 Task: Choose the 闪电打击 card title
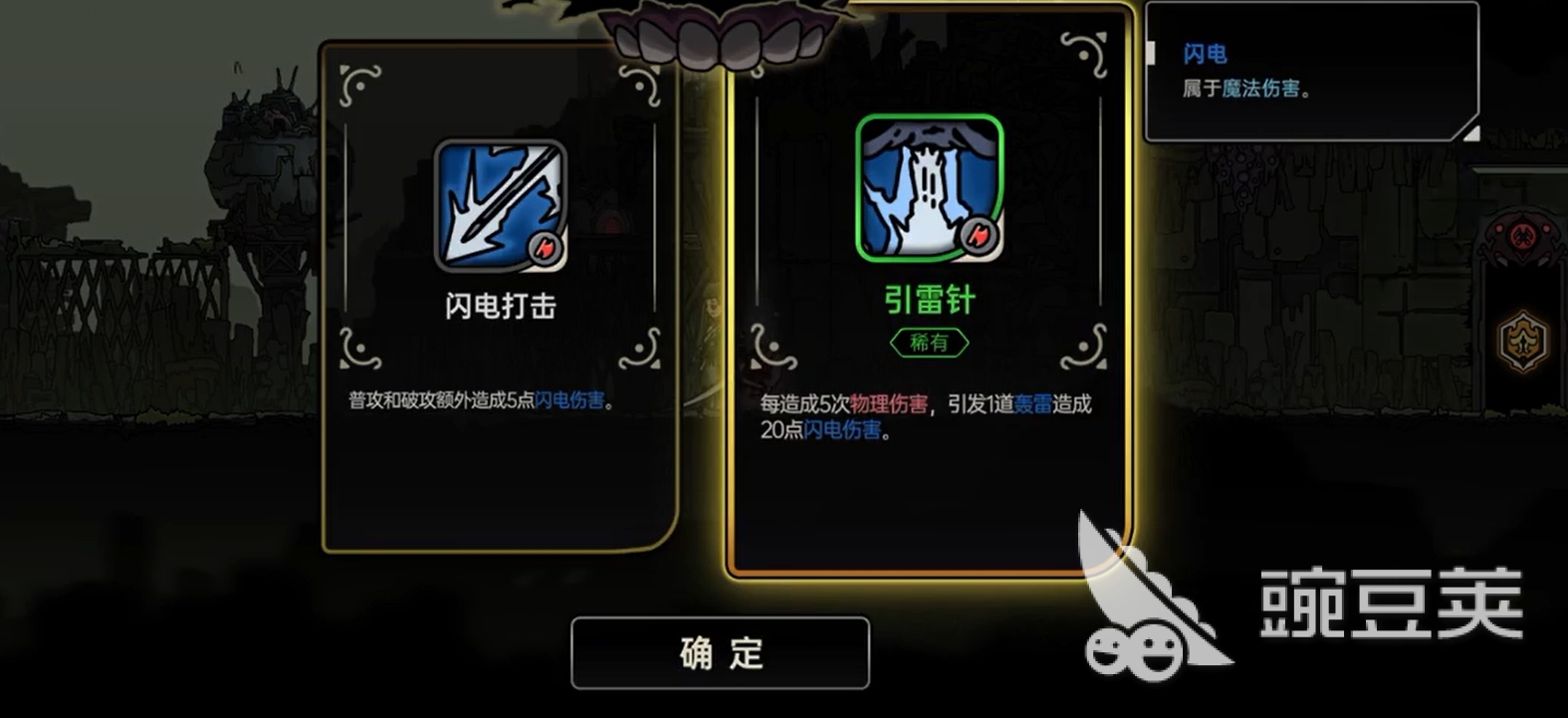click(x=501, y=306)
